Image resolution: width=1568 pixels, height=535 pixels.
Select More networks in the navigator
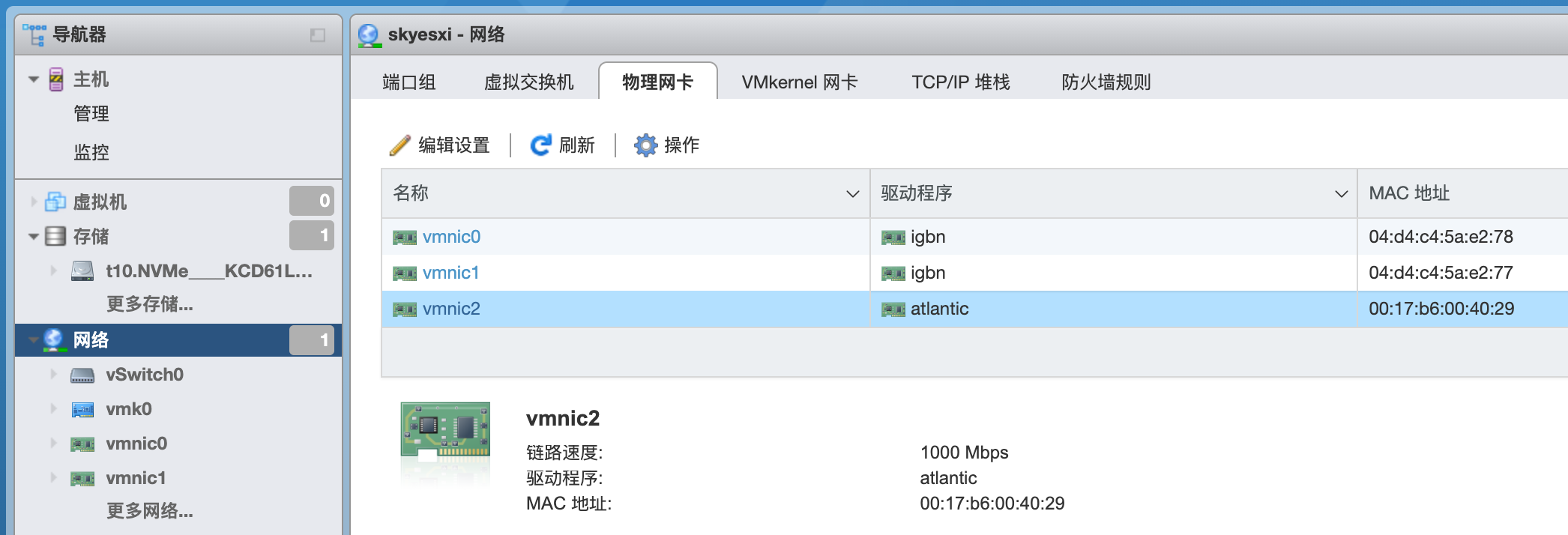tap(149, 511)
